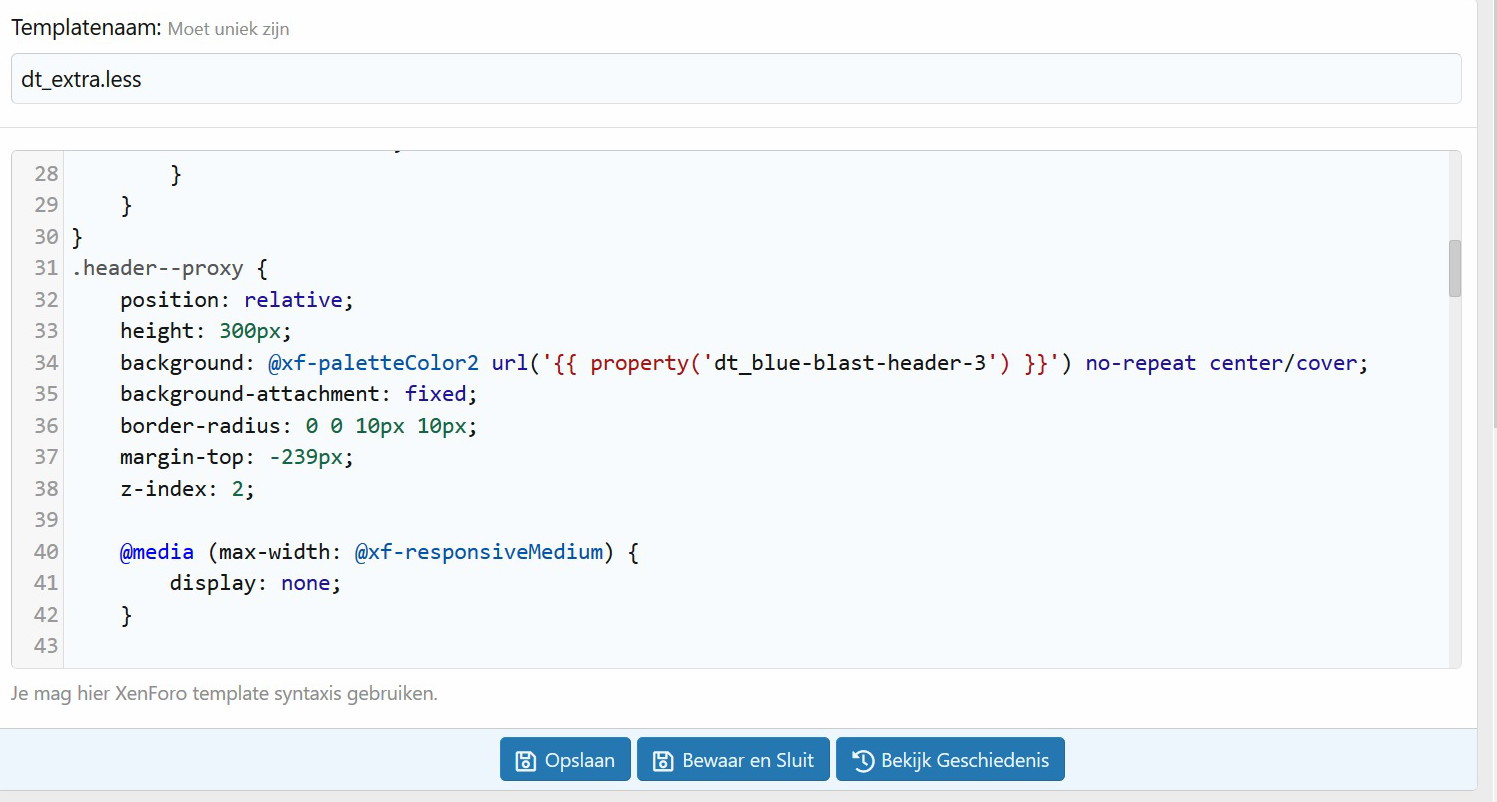Click the floppy disk icon in Opslaan
1497x802 pixels.
tap(525, 761)
